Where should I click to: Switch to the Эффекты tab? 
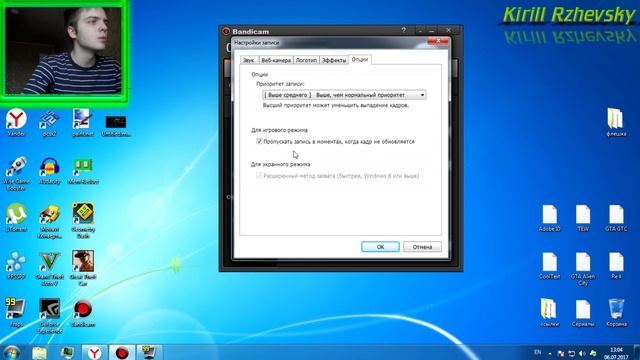click(334, 60)
